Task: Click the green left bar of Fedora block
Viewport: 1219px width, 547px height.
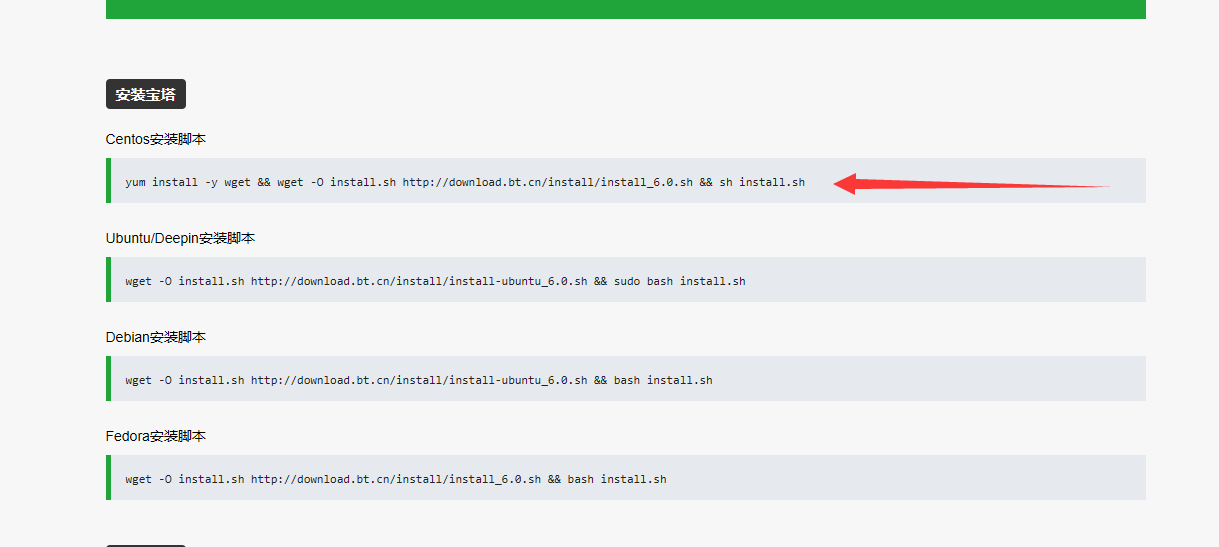Action: 108,478
